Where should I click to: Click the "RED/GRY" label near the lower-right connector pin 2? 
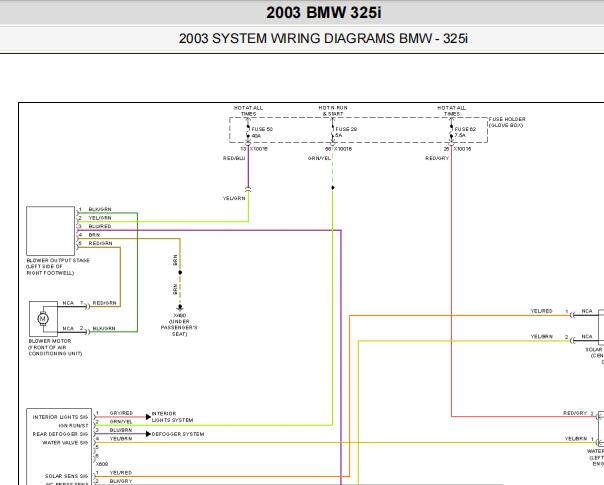575,413
